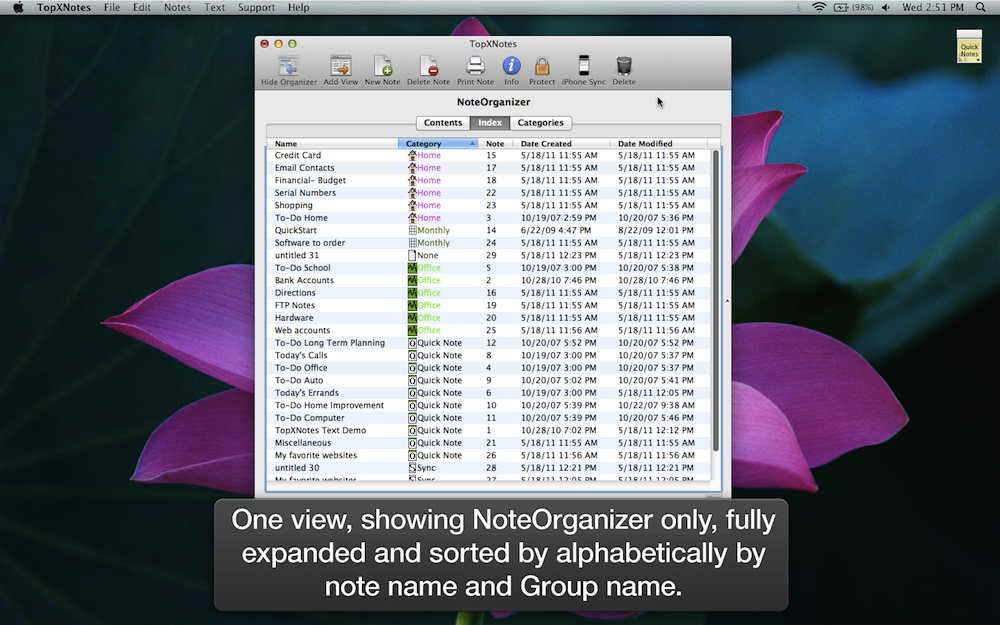Image resolution: width=1000 pixels, height=625 pixels.
Task: Open the Help menu
Action: (x=298, y=8)
